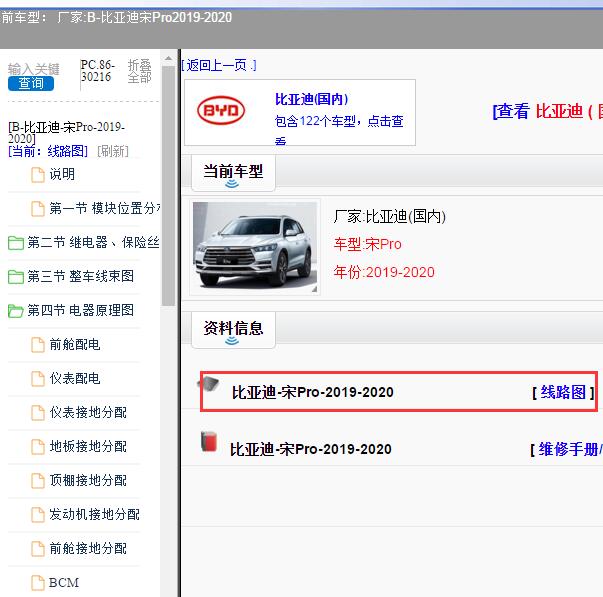Viewport: 603px width, 597px height.
Task: Click page icon beside 前舱接地分配
Action: (38, 549)
